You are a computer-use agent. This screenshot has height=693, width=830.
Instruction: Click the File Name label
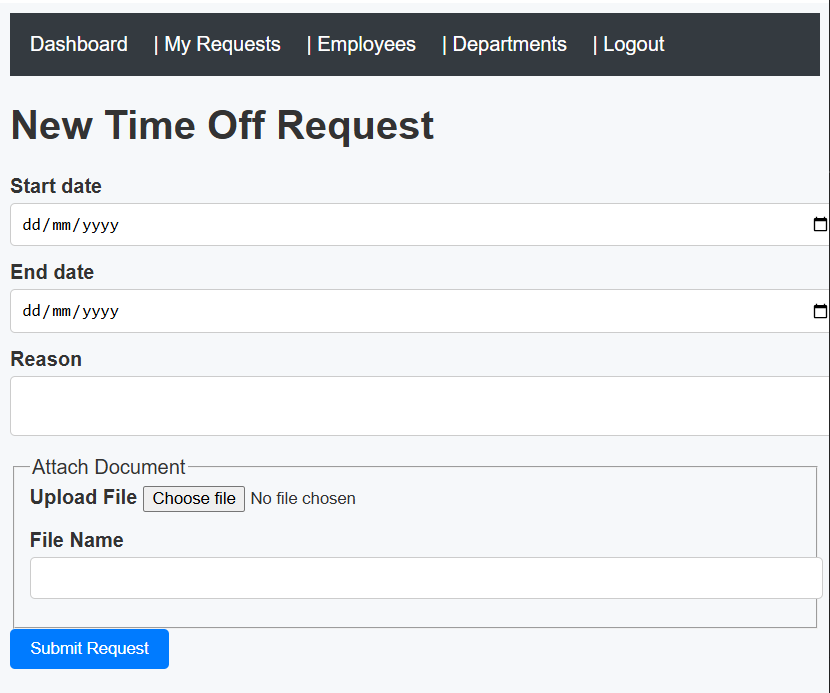[x=77, y=540]
